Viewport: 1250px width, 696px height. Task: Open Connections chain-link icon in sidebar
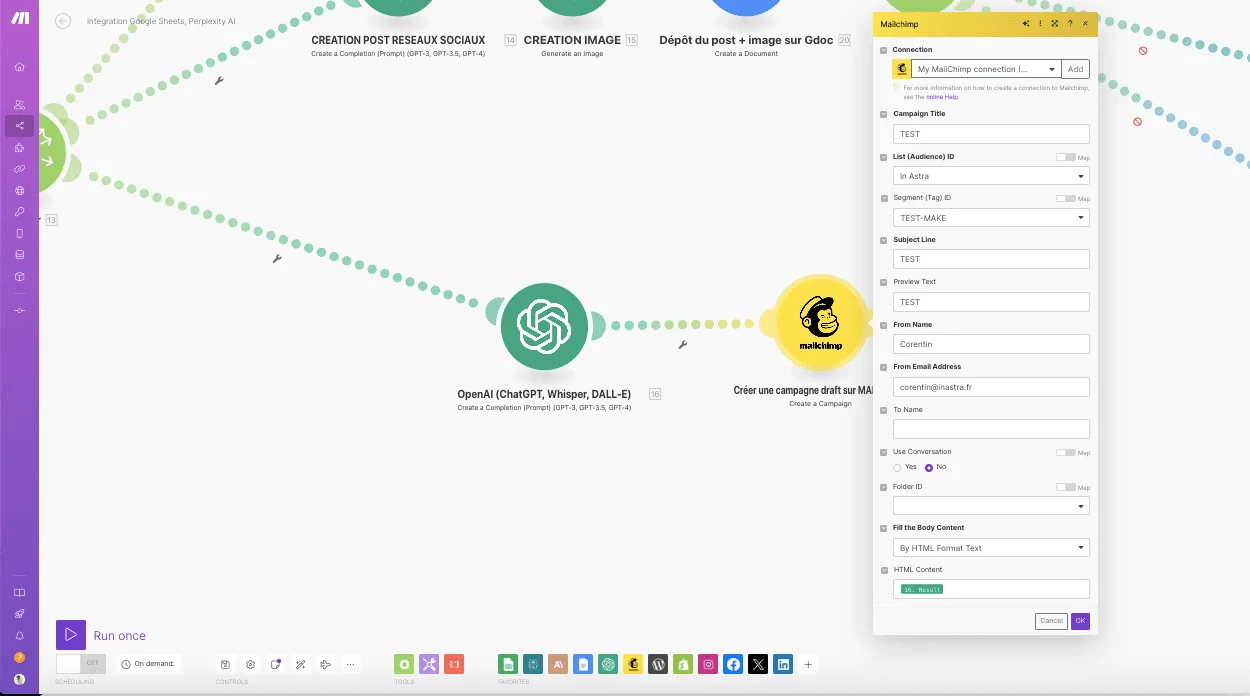[x=19, y=169]
